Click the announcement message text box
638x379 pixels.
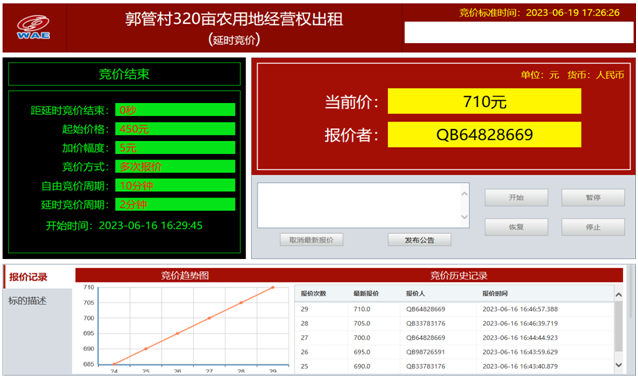tap(359, 205)
